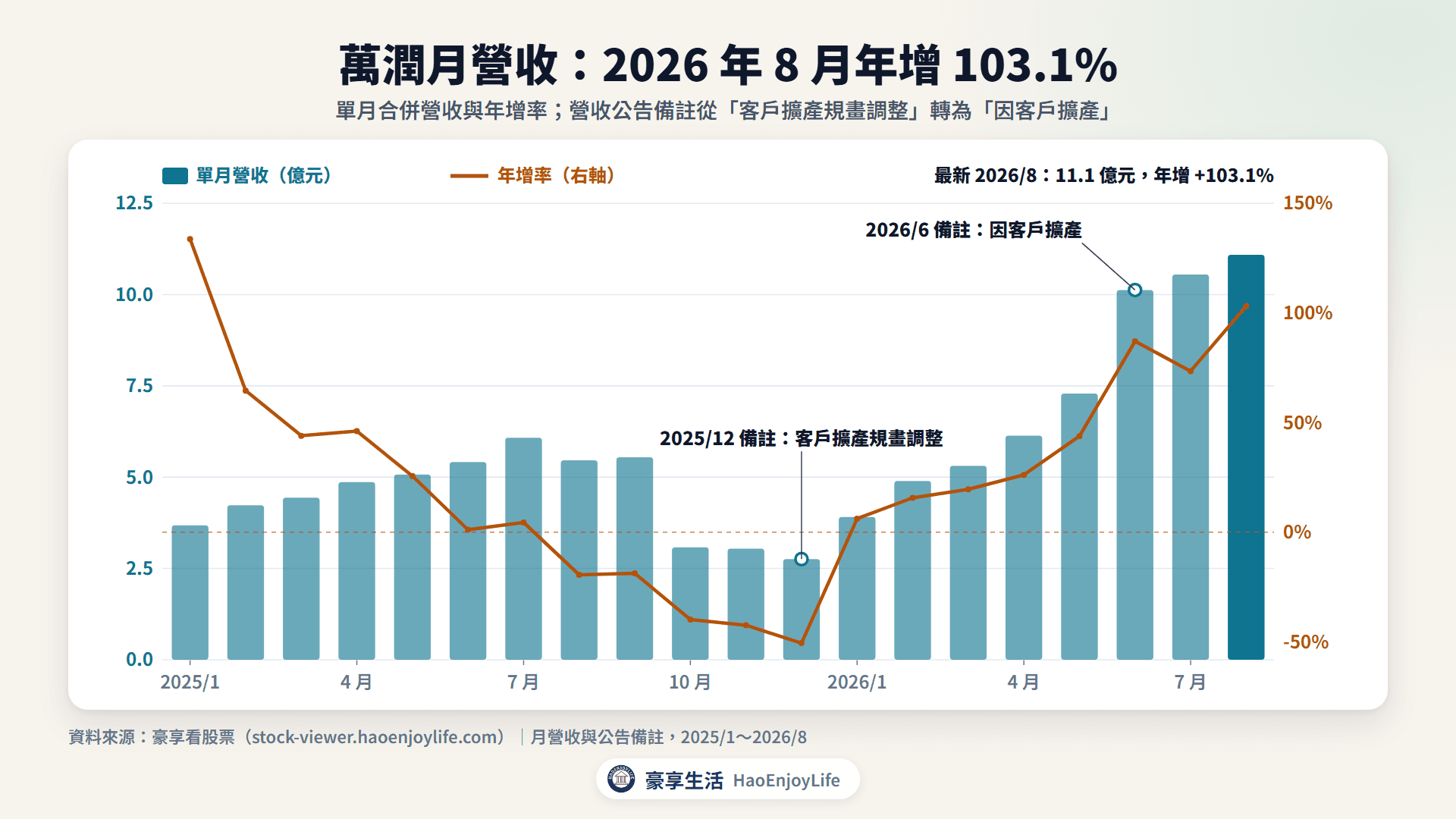
Task: Click the HaoEnjoyLife round logo icon
Action: click(x=621, y=779)
